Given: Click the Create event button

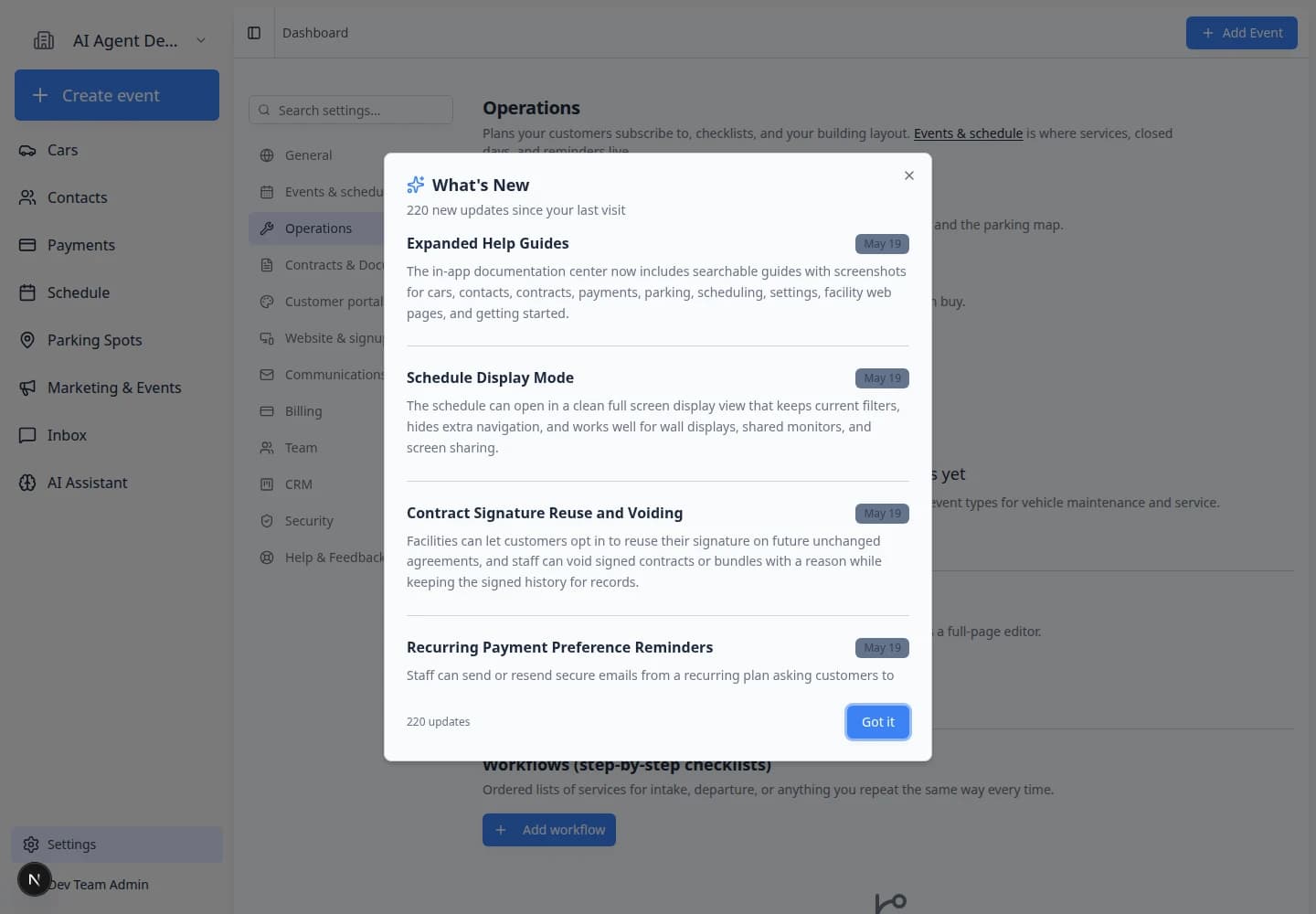Looking at the screenshot, I should click(x=117, y=95).
